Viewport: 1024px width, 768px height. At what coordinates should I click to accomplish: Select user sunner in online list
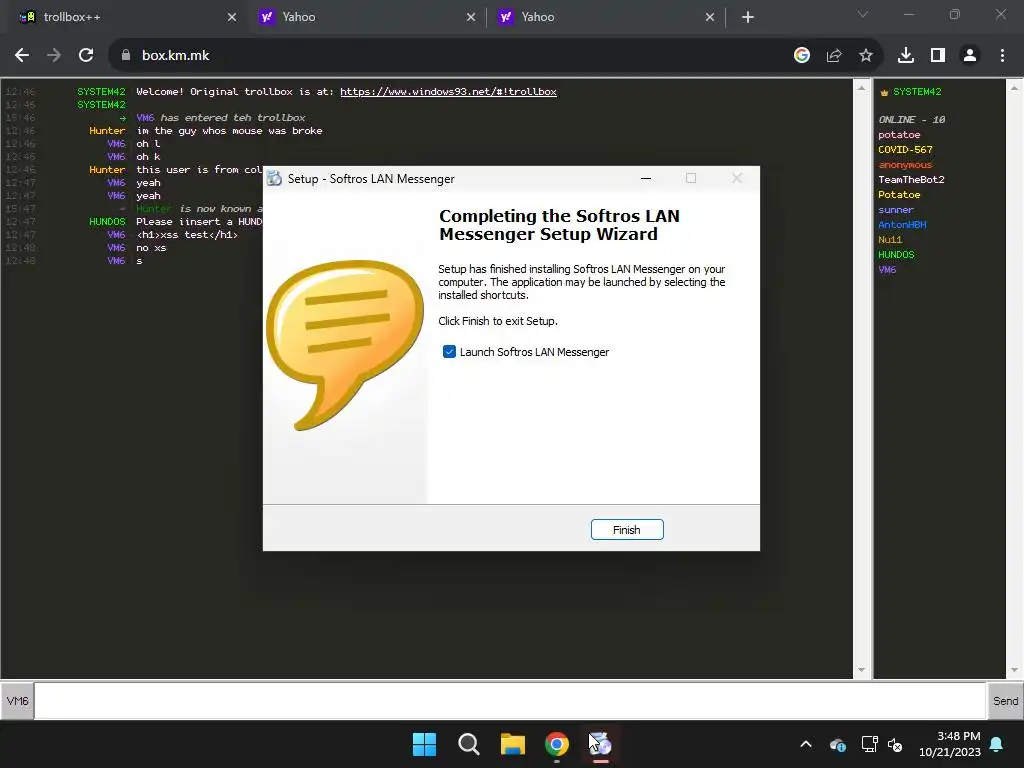pos(895,210)
